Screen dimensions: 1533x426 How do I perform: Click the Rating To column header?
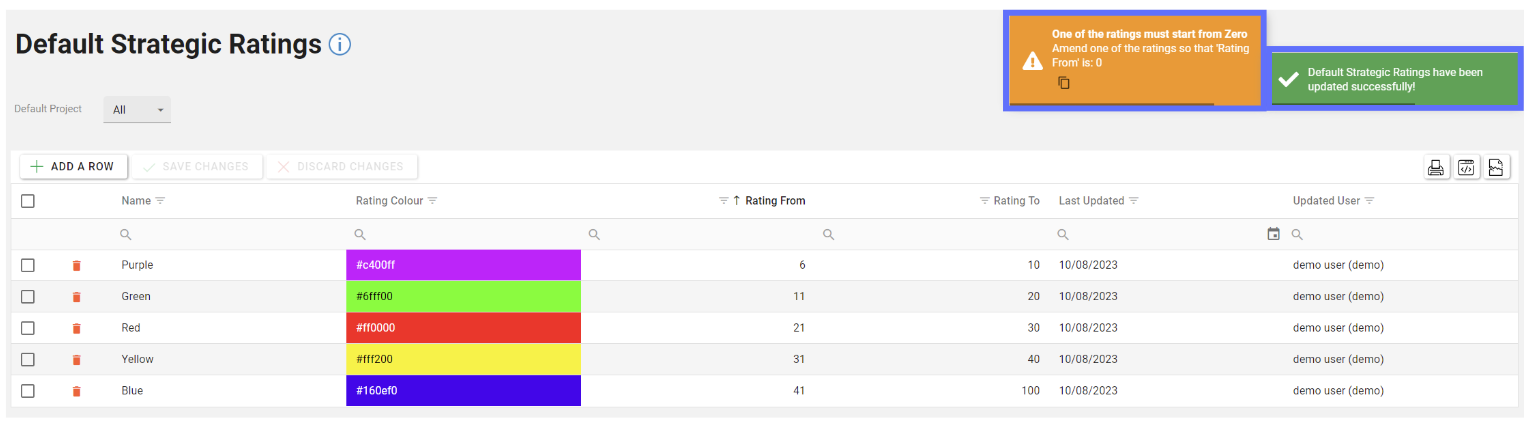[x=1016, y=201]
